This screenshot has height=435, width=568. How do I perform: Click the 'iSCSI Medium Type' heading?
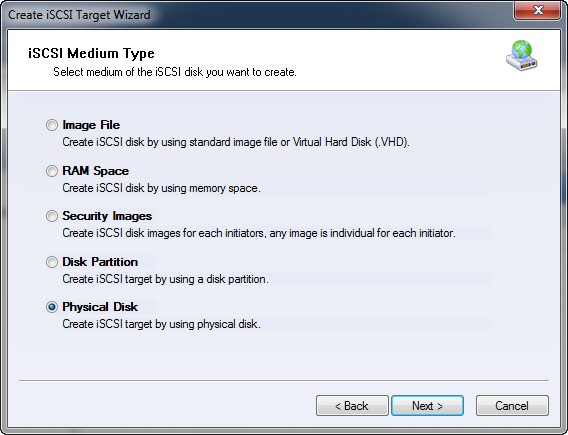pyautogui.click(x=91, y=53)
